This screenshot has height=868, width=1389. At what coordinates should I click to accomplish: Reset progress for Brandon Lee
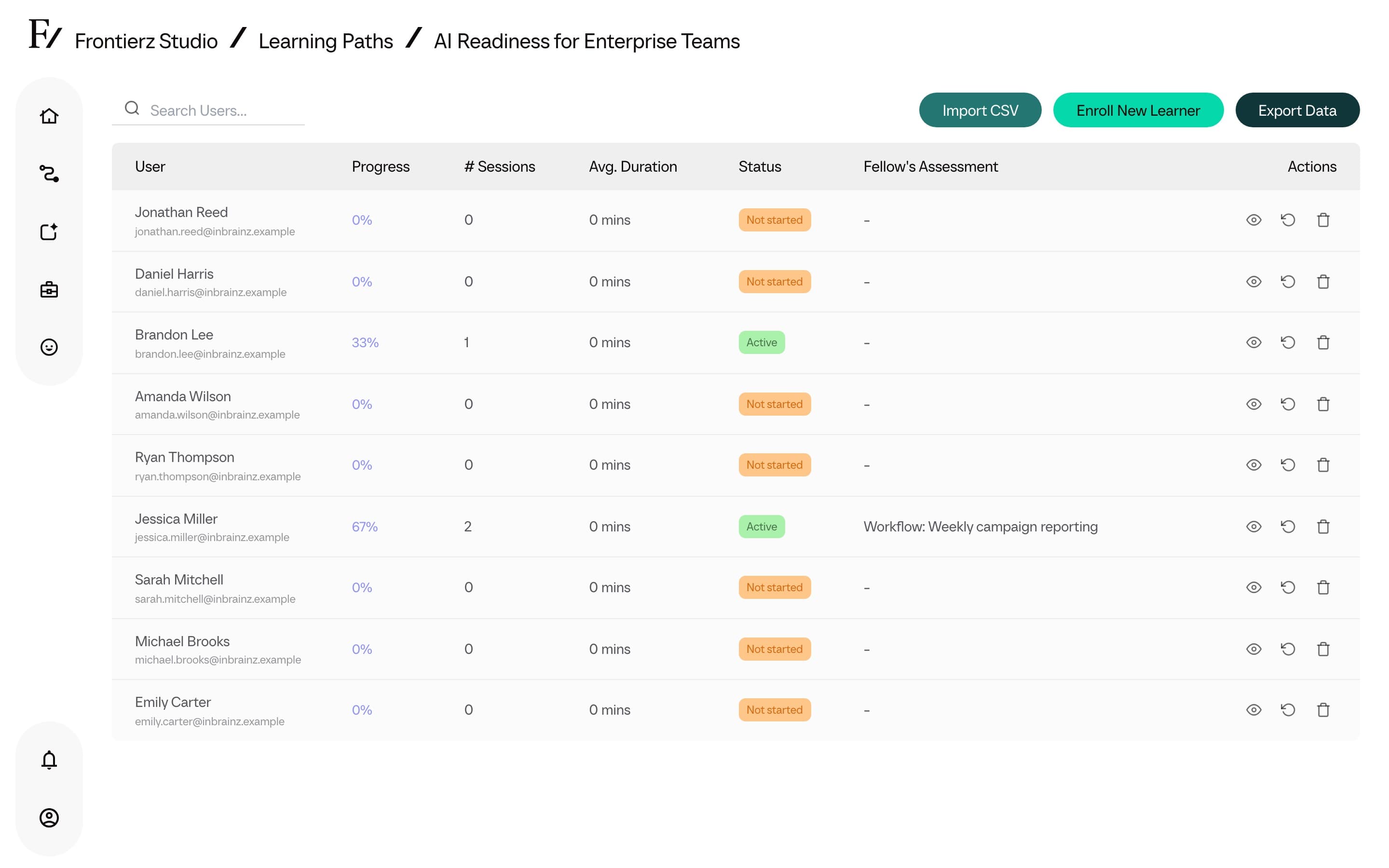click(1288, 342)
